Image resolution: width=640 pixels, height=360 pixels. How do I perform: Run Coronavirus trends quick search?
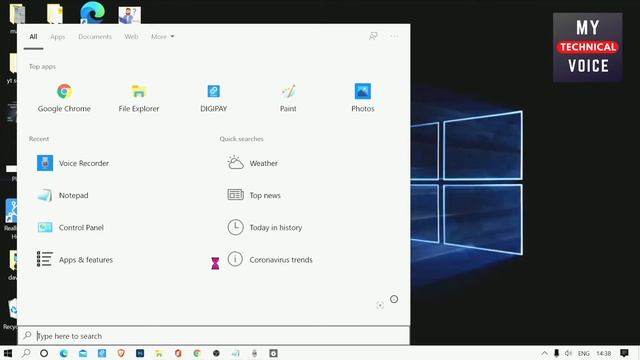coord(270,260)
